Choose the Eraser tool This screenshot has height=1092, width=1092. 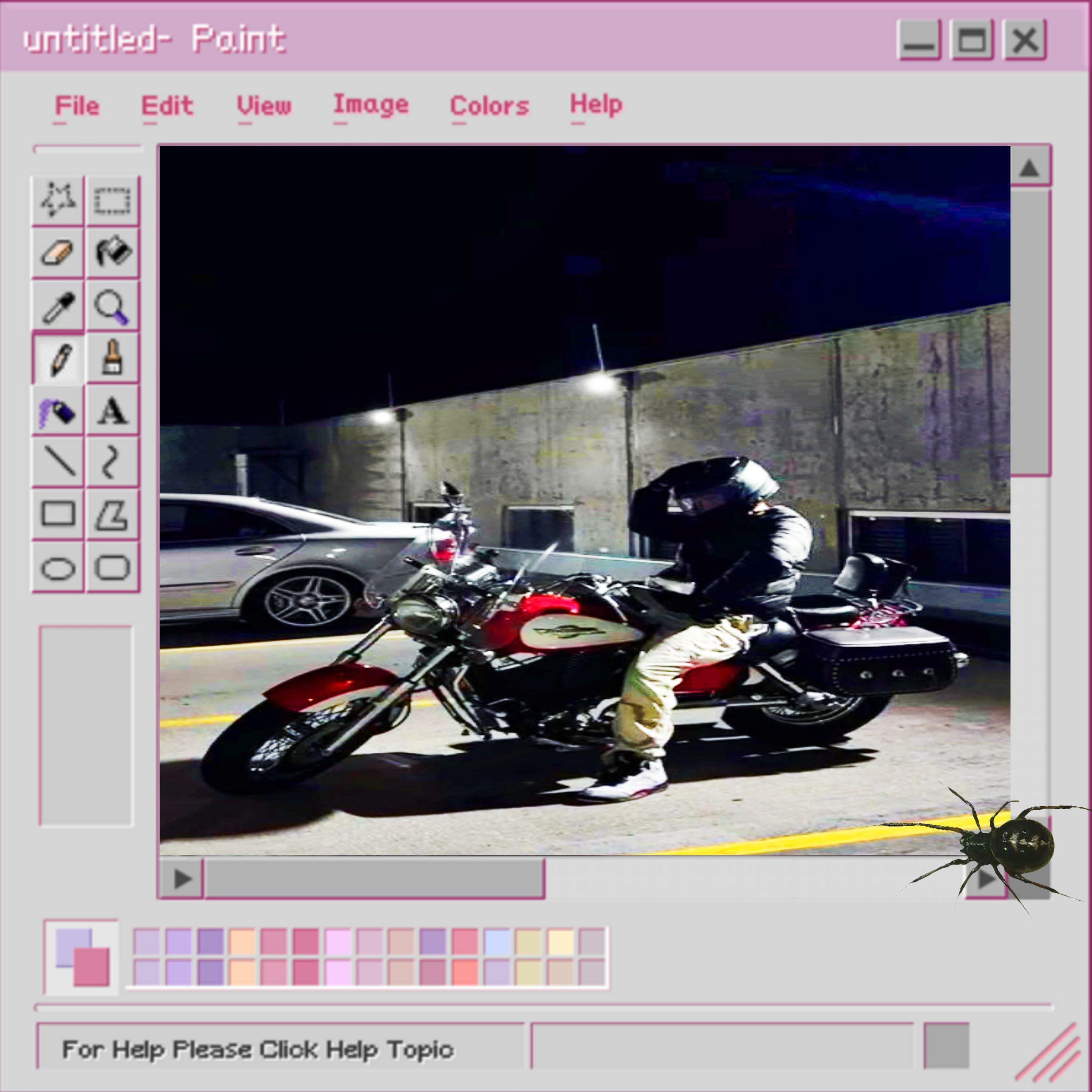pos(58,252)
